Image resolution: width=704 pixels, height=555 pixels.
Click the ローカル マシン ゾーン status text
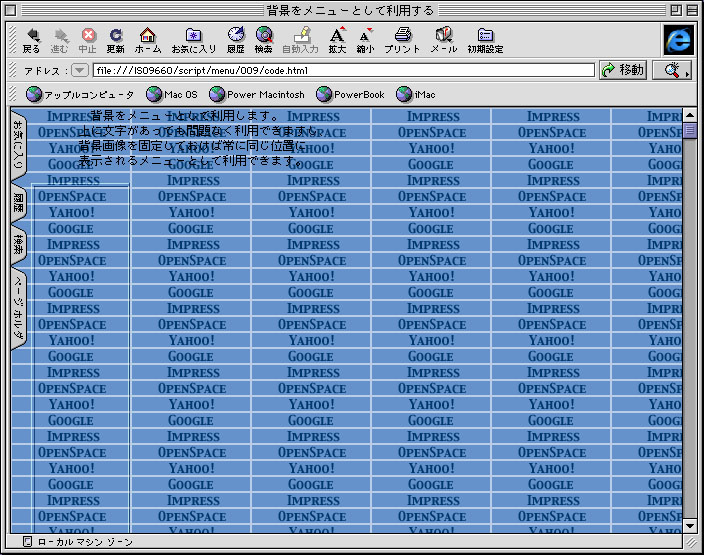pos(85,542)
